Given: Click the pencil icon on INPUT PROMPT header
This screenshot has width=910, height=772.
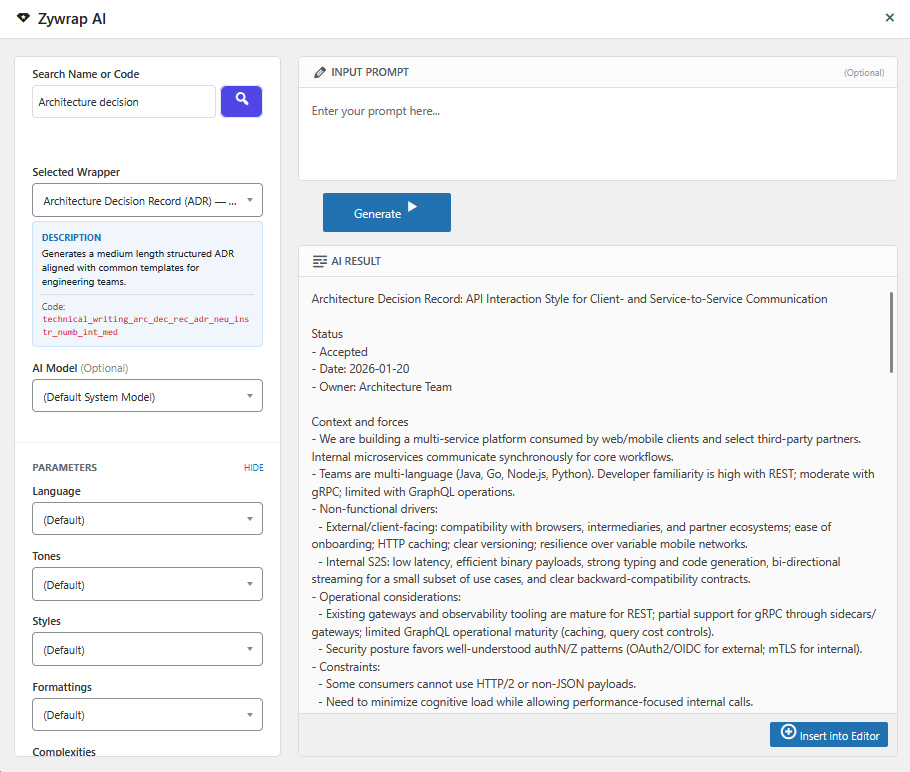Looking at the screenshot, I should 319,71.
